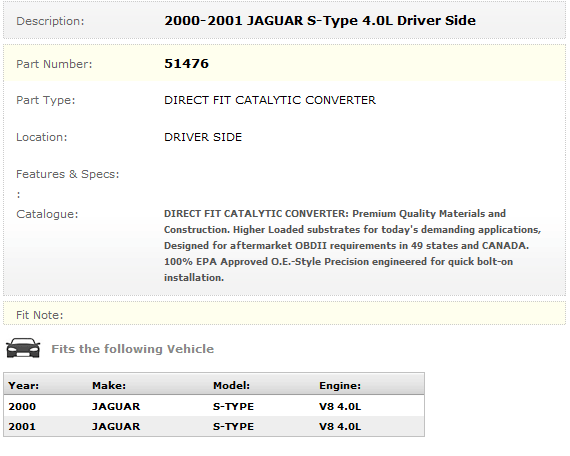The width and height of the screenshot is (570, 456).
Task: Click S-TYPE in the 2001 row
Action: click(x=233, y=426)
